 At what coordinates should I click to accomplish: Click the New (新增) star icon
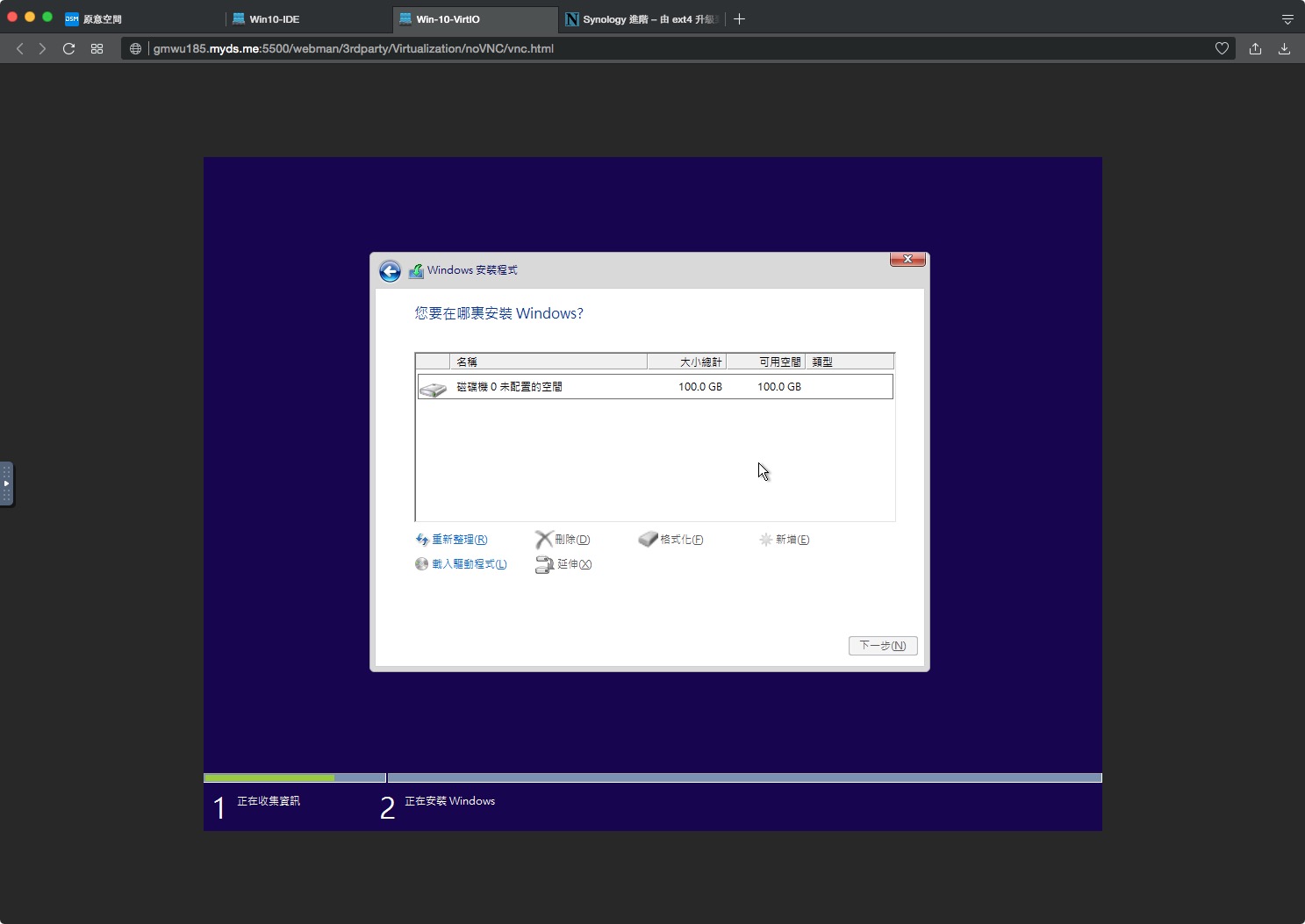[765, 540]
